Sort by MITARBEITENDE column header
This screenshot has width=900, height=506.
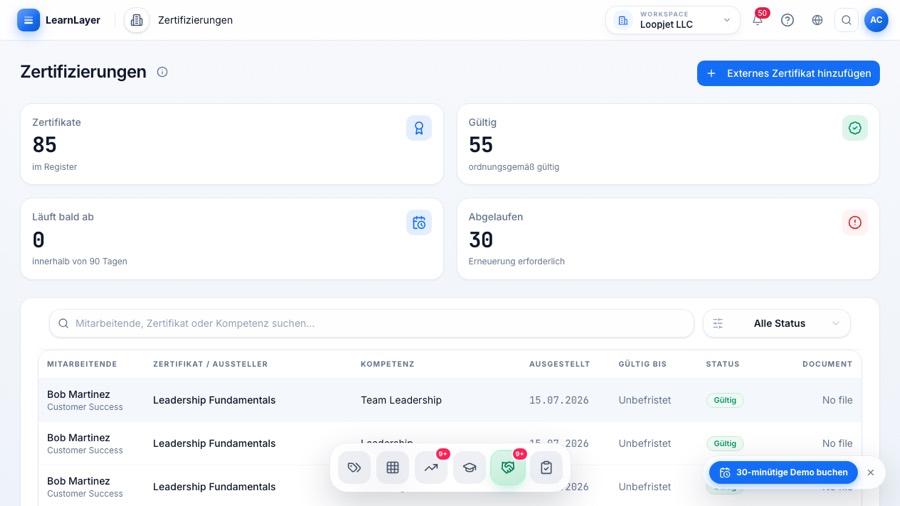point(82,364)
